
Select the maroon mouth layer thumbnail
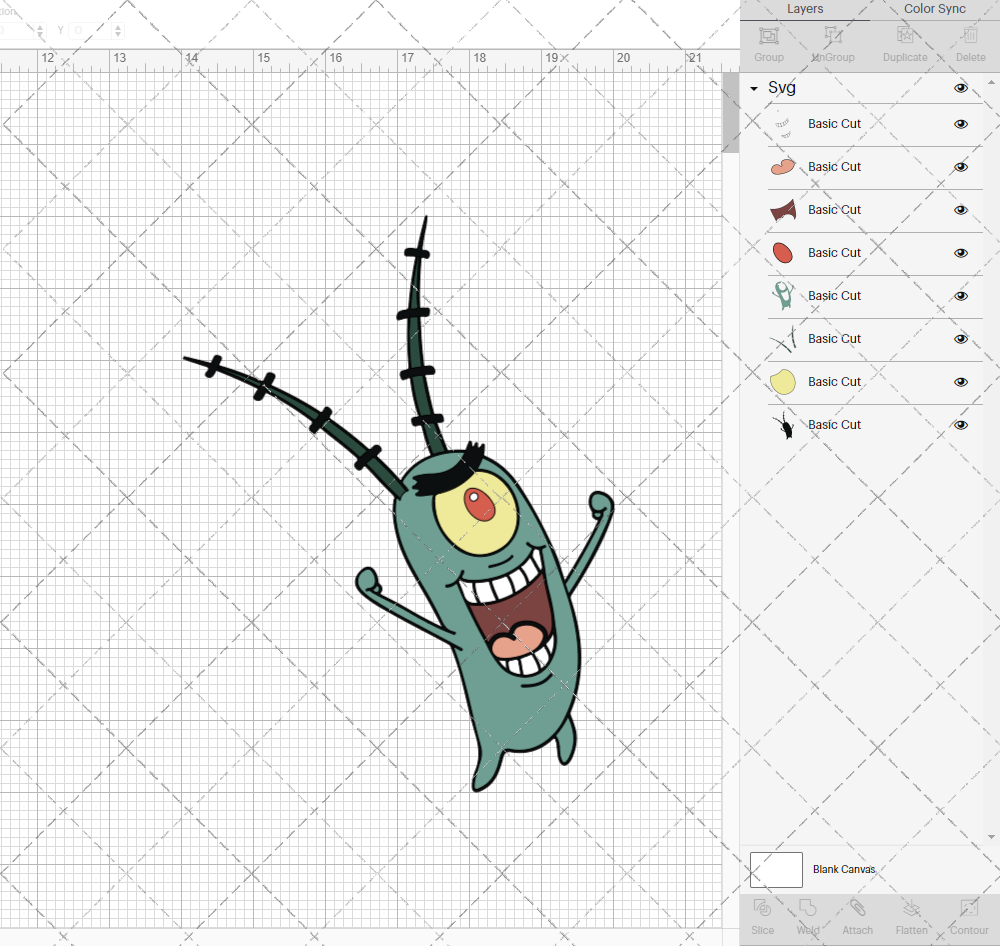[x=783, y=210]
